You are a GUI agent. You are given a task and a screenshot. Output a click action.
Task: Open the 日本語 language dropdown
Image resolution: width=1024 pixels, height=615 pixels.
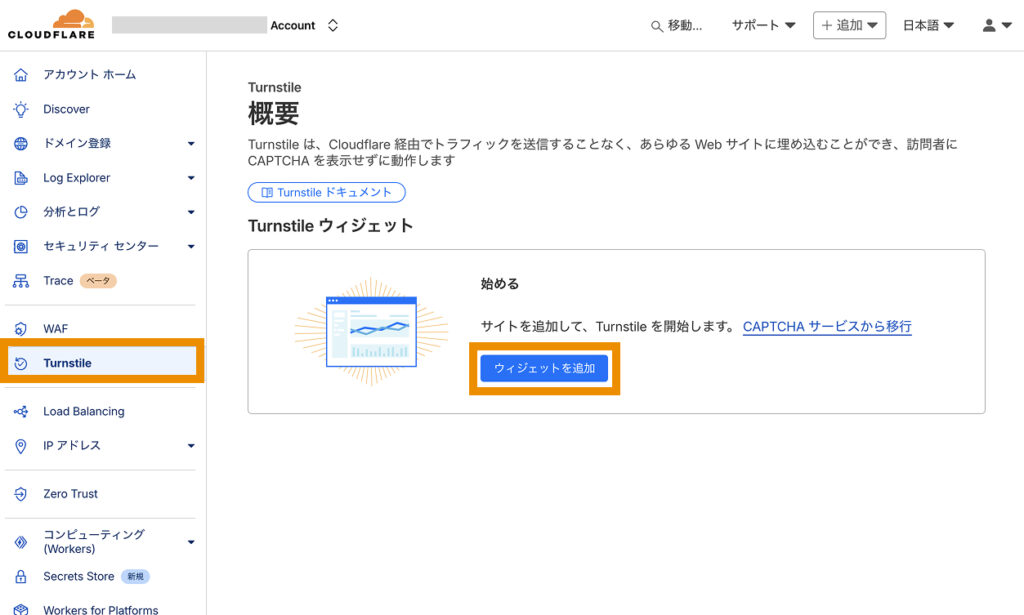click(928, 26)
